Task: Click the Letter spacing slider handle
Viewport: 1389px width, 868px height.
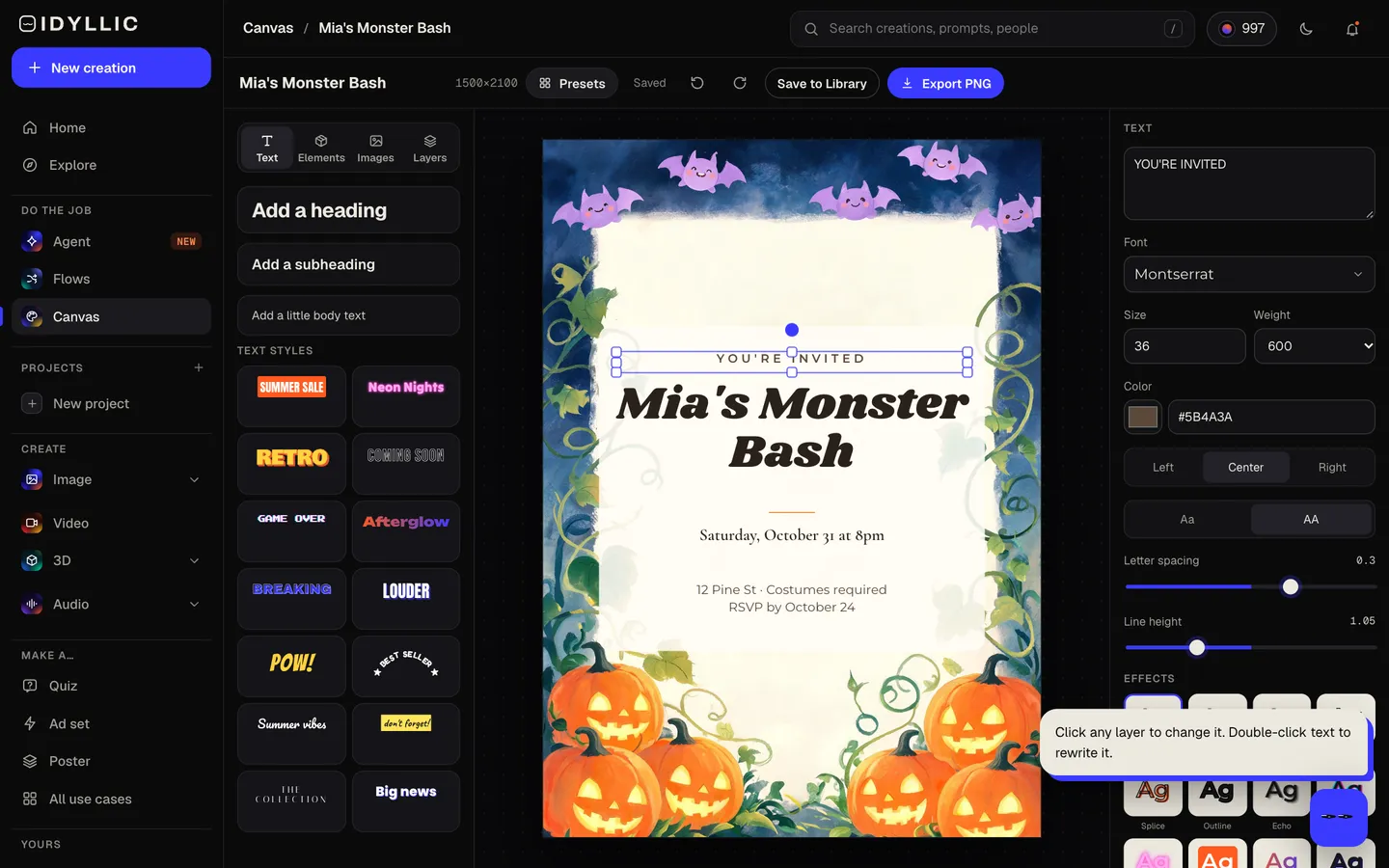Action: [1291, 586]
